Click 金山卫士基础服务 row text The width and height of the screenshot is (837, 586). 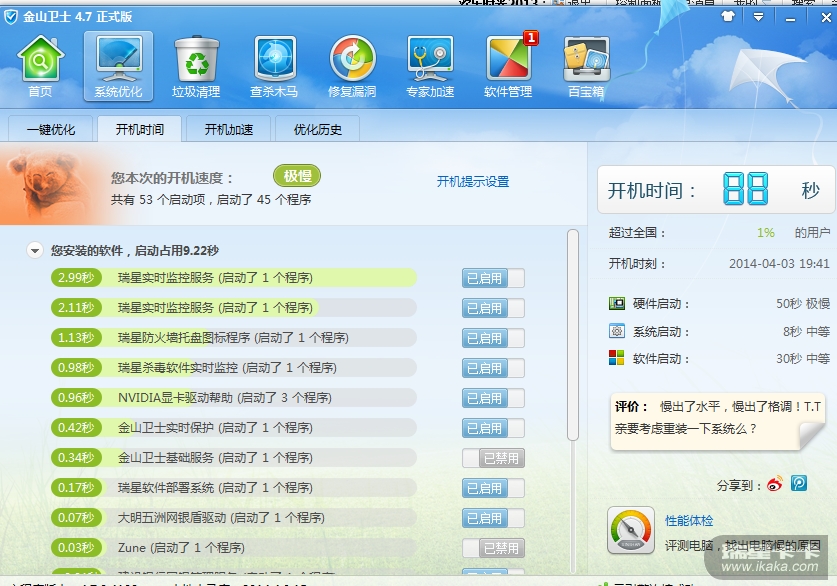click(x=215, y=457)
